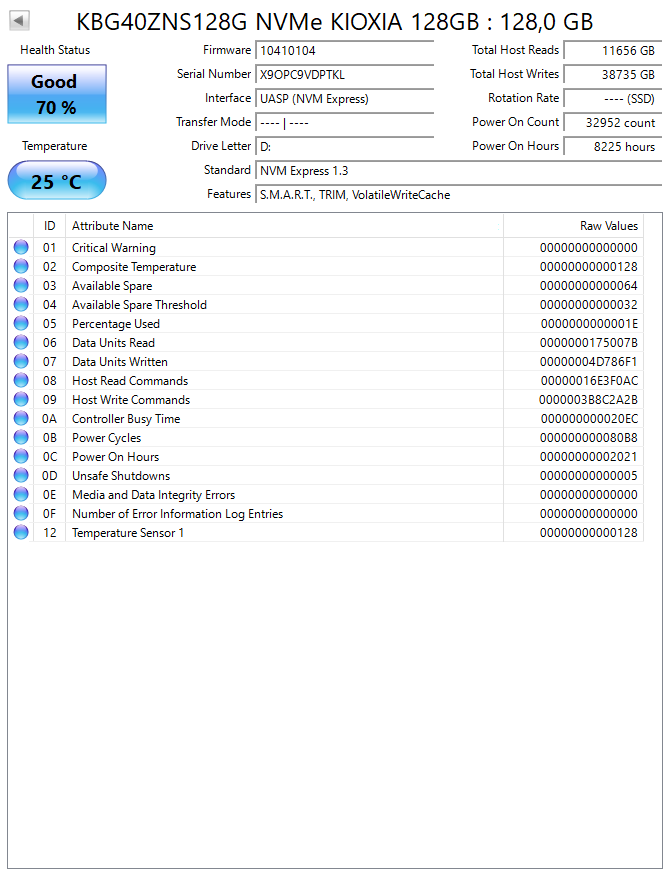Screen dimensions: 664x873
Task: Click the Serial Number field X9OPC9VDPTKL
Action: pos(345,74)
